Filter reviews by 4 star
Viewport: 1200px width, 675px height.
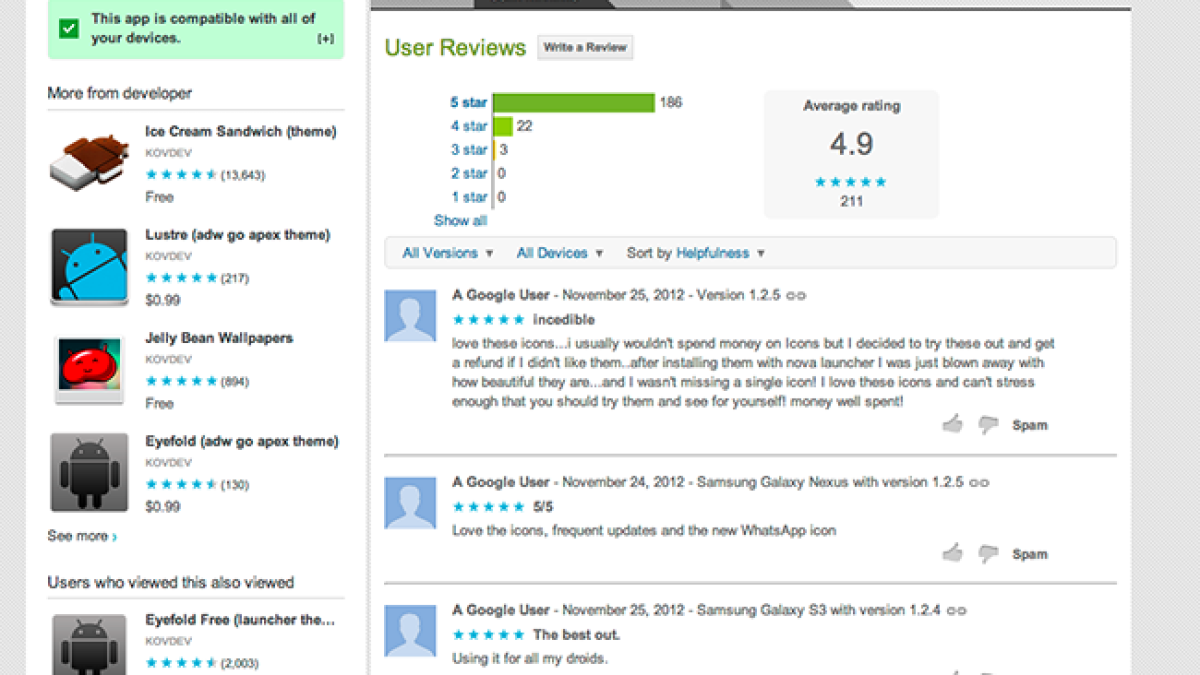468,126
